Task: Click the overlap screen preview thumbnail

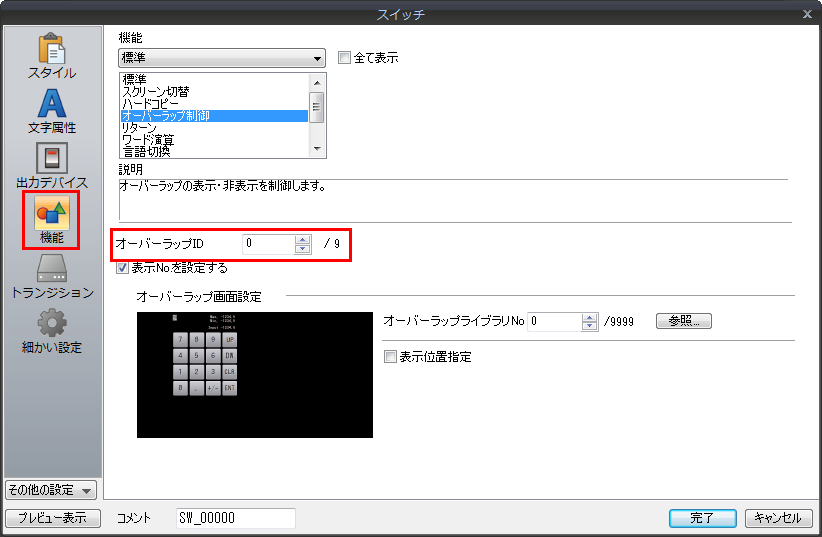Action: [x=255, y=374]
